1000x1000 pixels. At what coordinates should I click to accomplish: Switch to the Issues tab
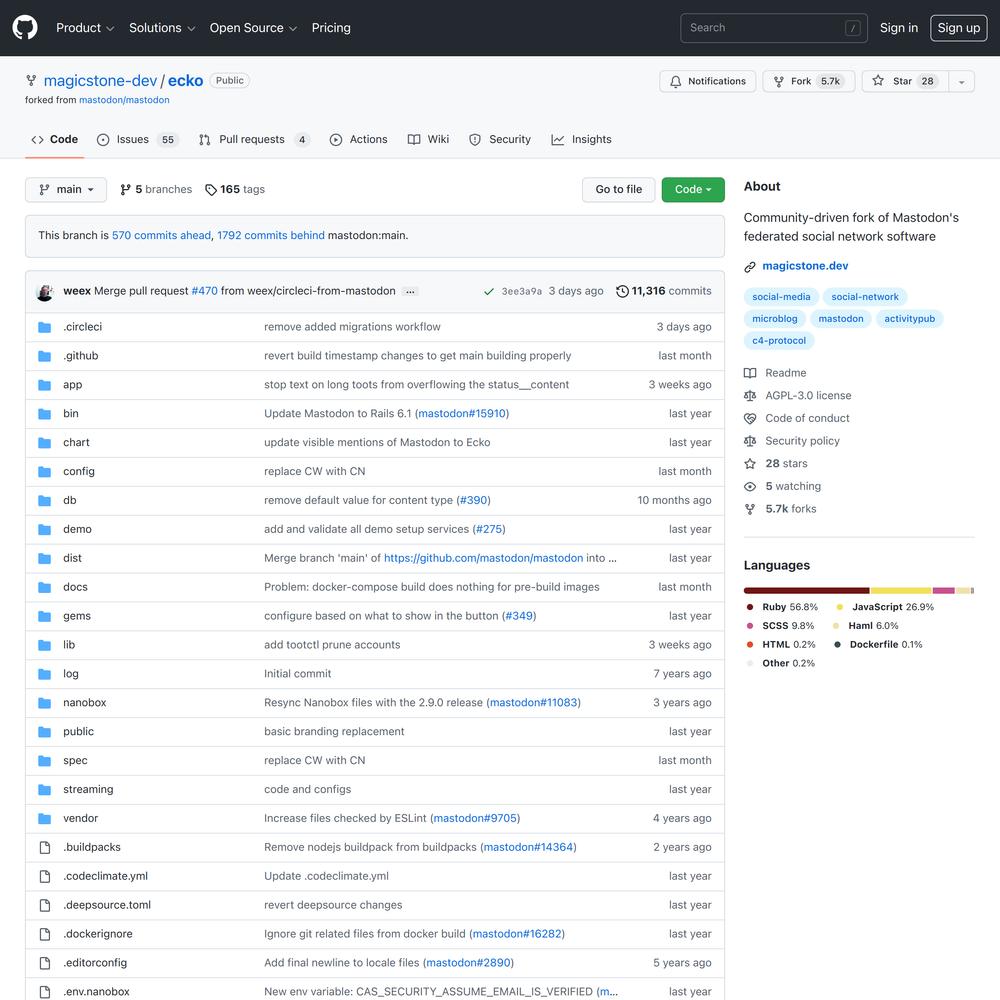138,140
